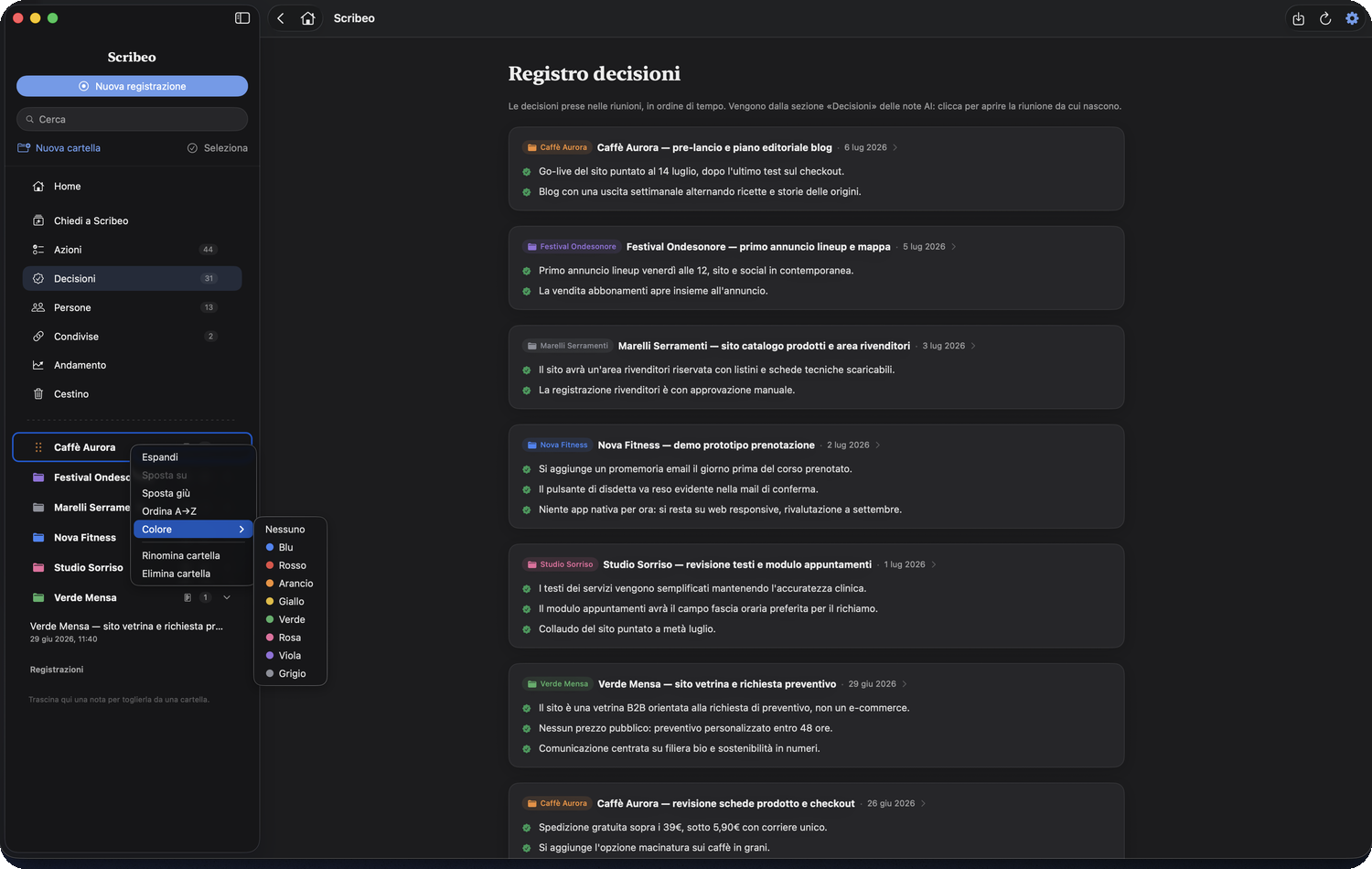Viewport: 1372px width, 869px height.
Task: Open settings with the gear icon
Action: pyautogui.click(x=1352, y=18)
